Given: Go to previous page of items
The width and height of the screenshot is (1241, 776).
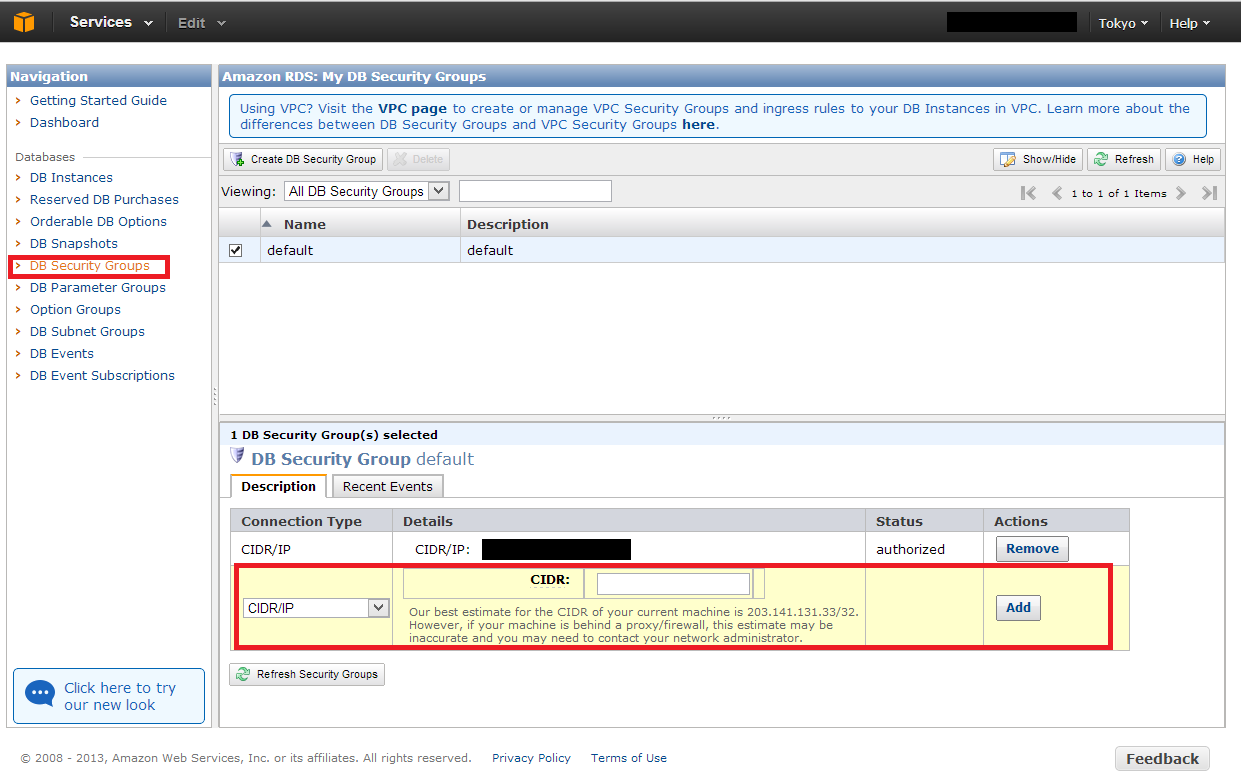Looking at the screenshot, I should (x=1056, y=193).
